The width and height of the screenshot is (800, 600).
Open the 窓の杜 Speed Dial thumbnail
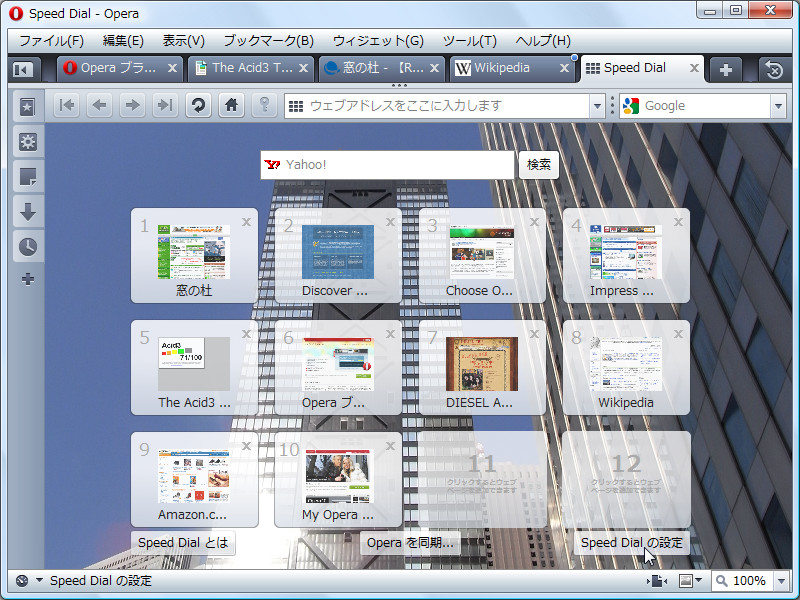194,252
